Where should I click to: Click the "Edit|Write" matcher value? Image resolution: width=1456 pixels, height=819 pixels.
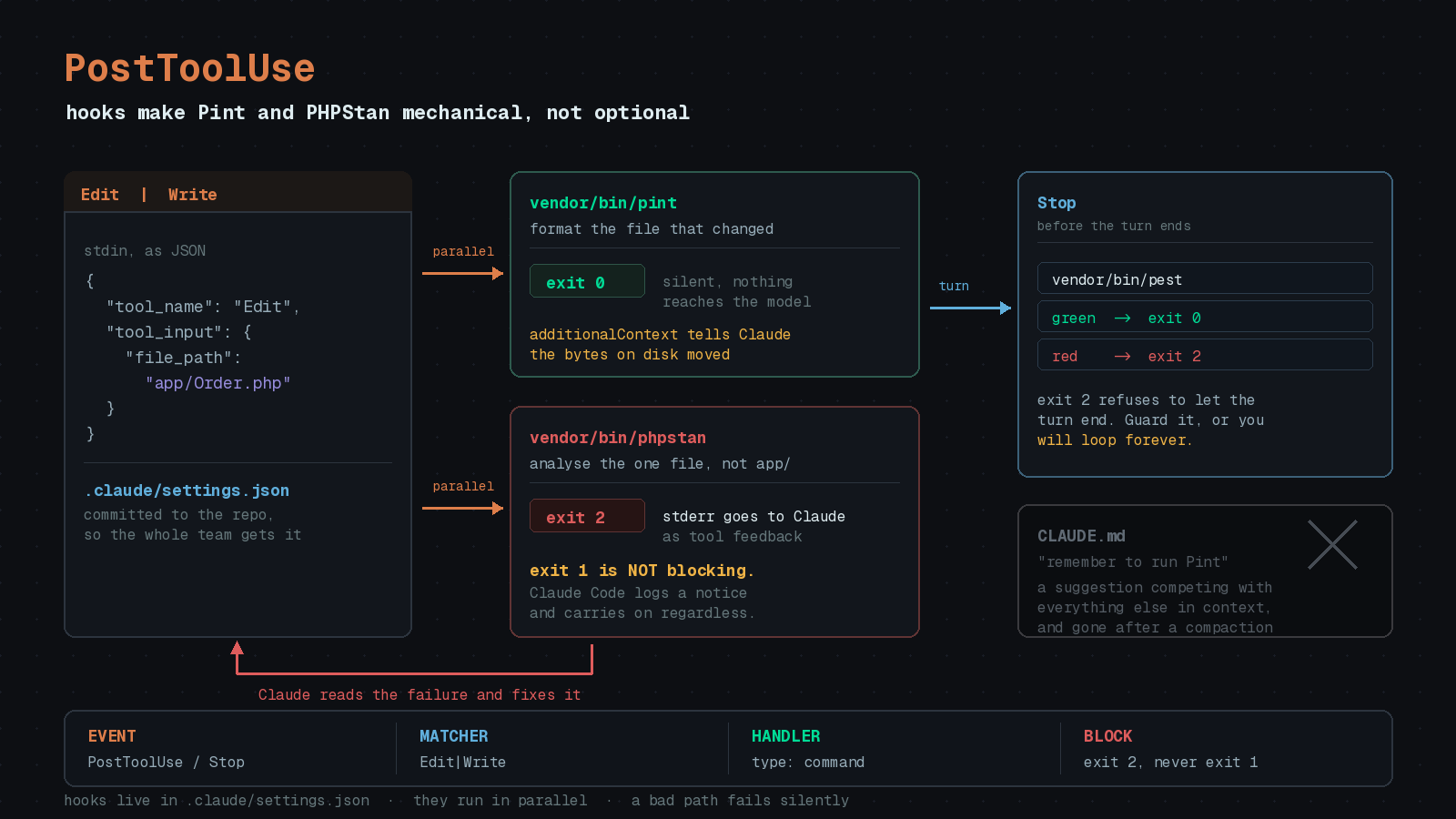[x=462, y=763]
